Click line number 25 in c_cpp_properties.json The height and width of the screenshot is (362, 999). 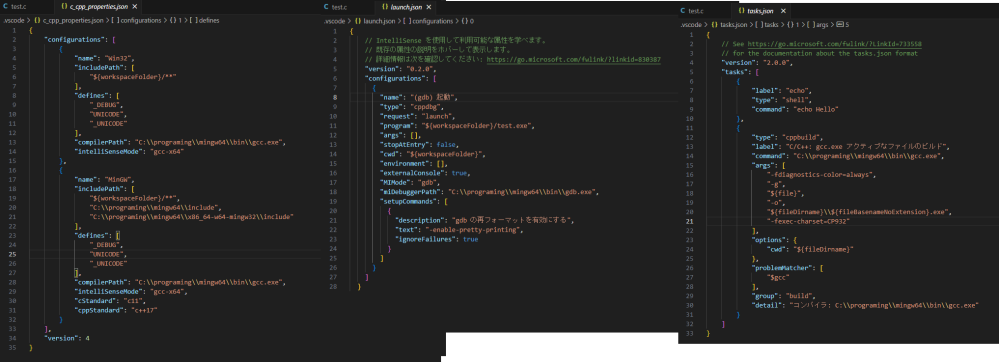click(12, 254)
